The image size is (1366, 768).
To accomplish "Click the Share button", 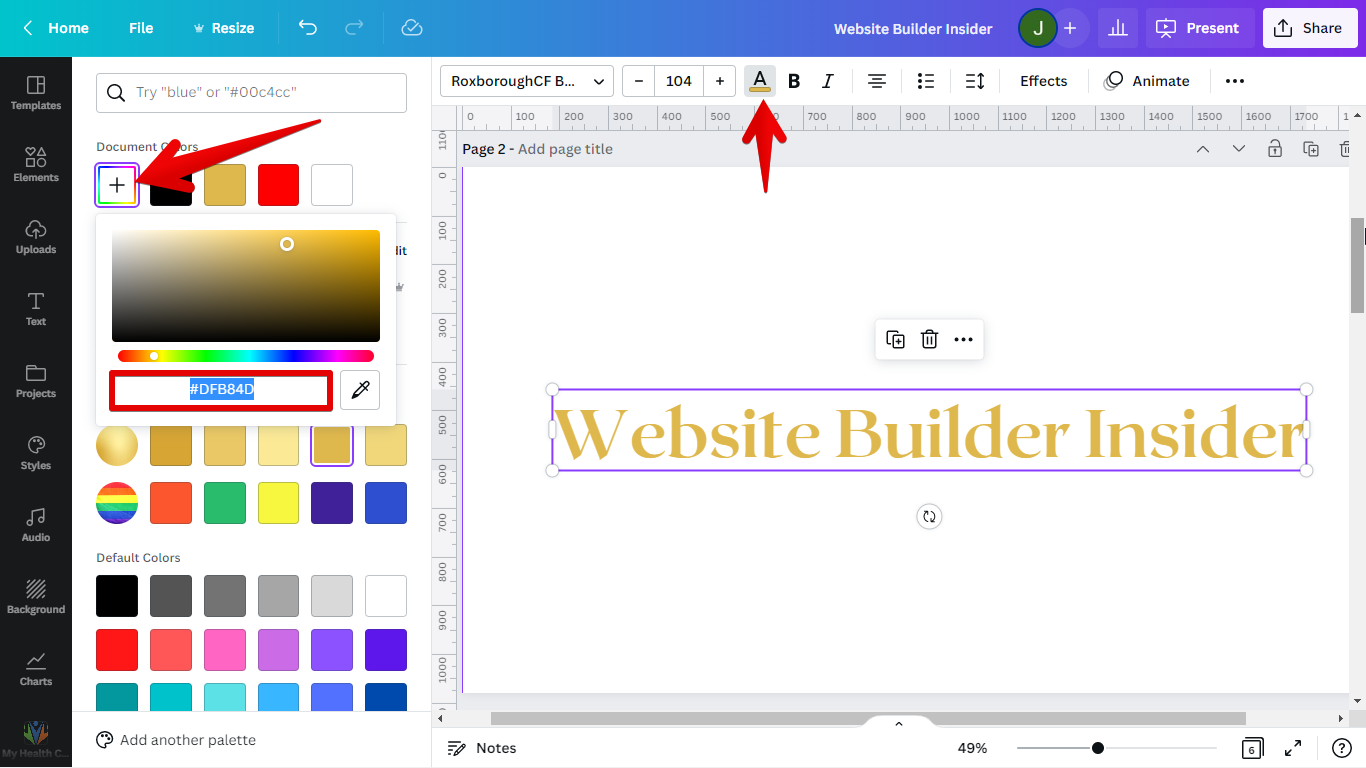I will [1309, 28].
